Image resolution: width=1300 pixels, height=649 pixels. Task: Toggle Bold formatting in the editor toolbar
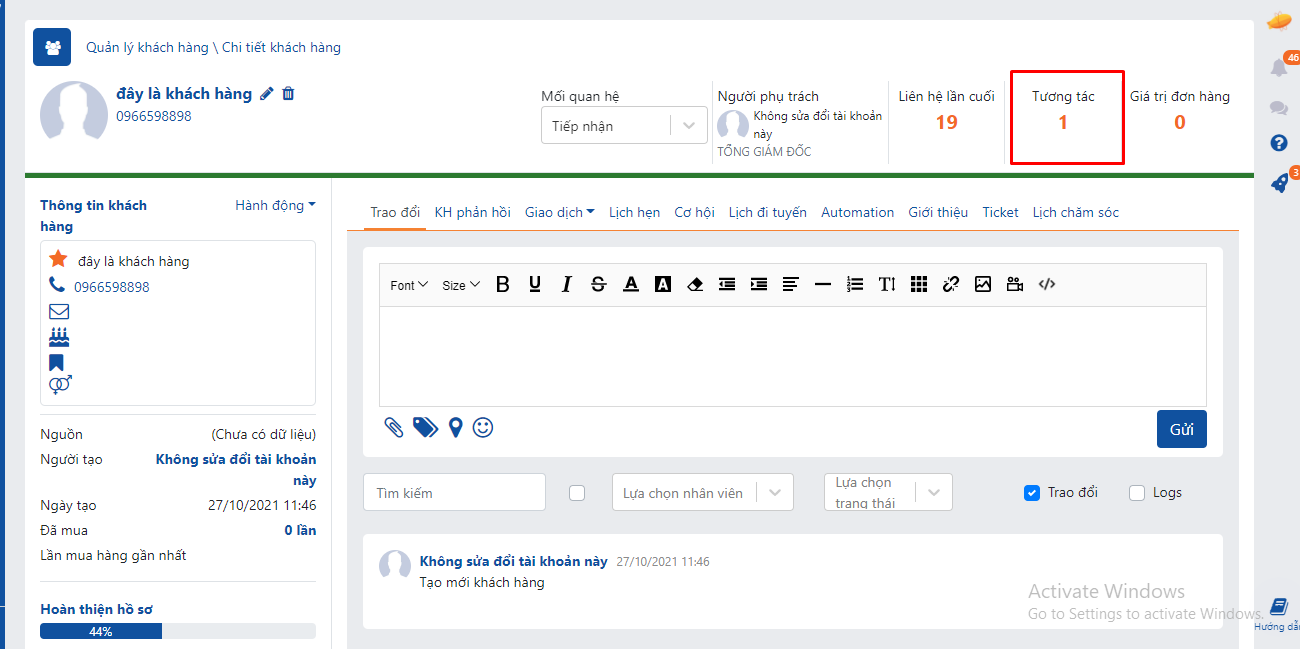(503, 285)
